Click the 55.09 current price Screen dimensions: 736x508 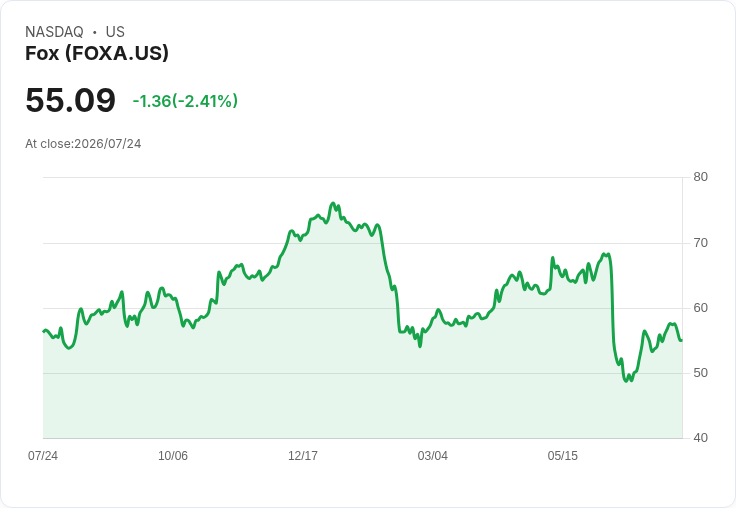coord(70,100)
